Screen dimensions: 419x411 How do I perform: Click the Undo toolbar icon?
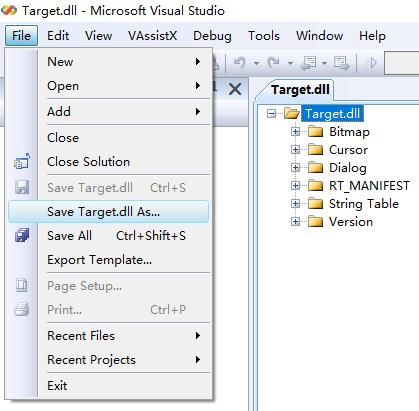click(x=240, y=63)
